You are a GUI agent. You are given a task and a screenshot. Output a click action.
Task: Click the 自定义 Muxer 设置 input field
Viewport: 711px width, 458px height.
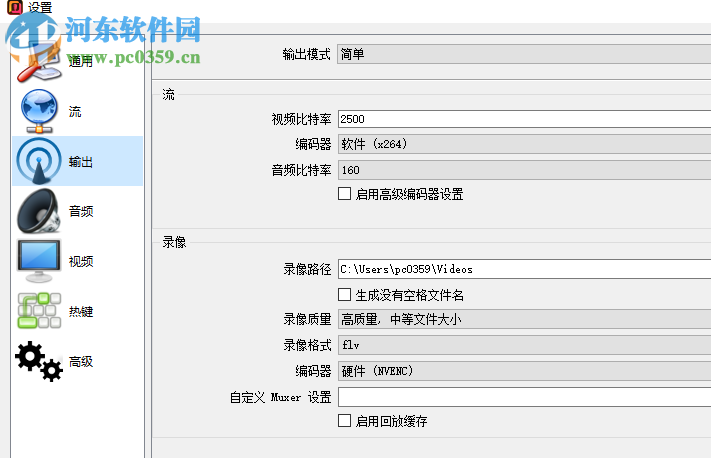pos(525,397)
